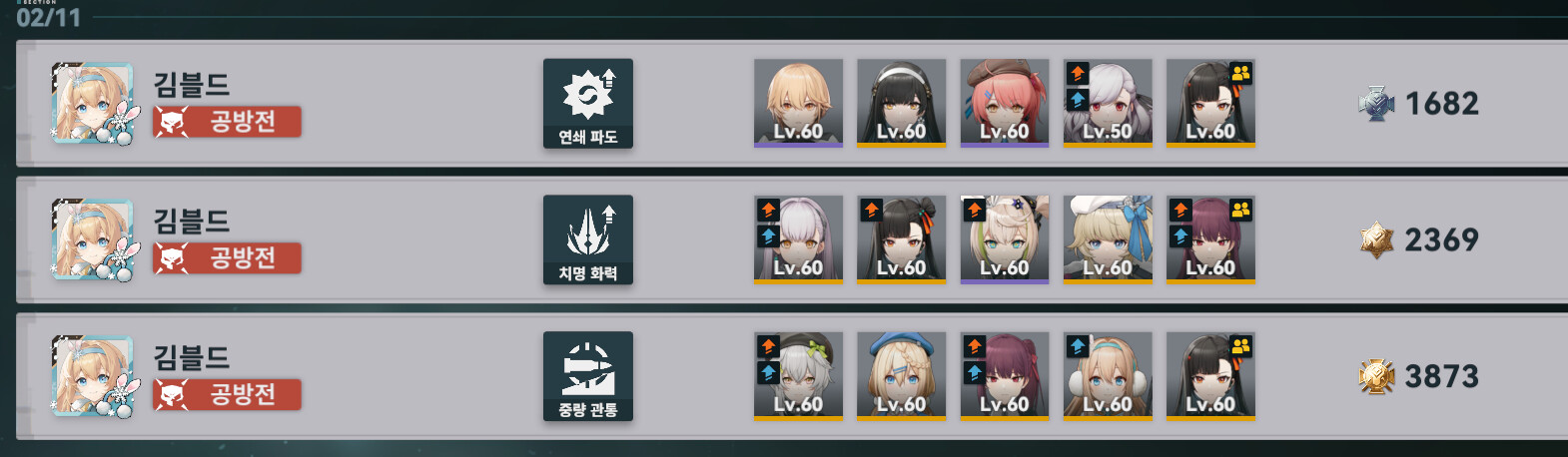The width and height of the screenshot is (1568, 457).
Task: Click the 연쇄 파도 skill icon
Action: point(588,104)
